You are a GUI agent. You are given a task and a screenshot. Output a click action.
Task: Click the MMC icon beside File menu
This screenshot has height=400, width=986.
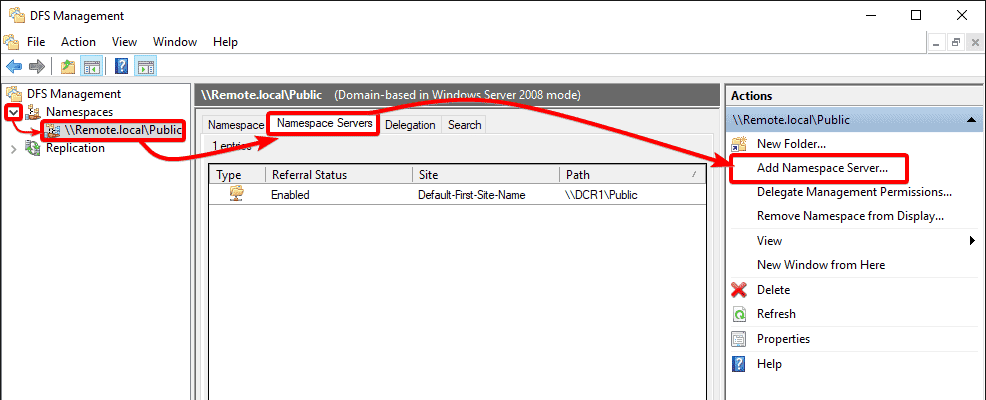tap(11, 42)
